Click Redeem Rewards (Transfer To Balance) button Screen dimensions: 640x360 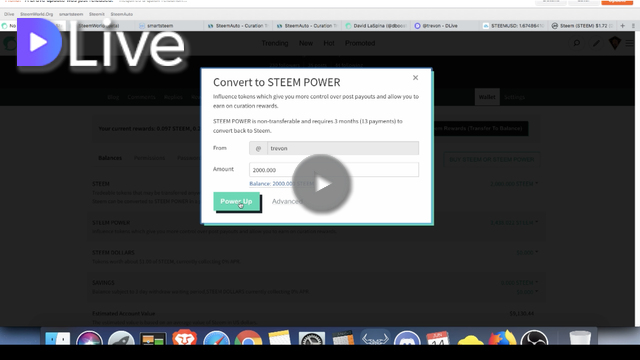click(480, 128)
